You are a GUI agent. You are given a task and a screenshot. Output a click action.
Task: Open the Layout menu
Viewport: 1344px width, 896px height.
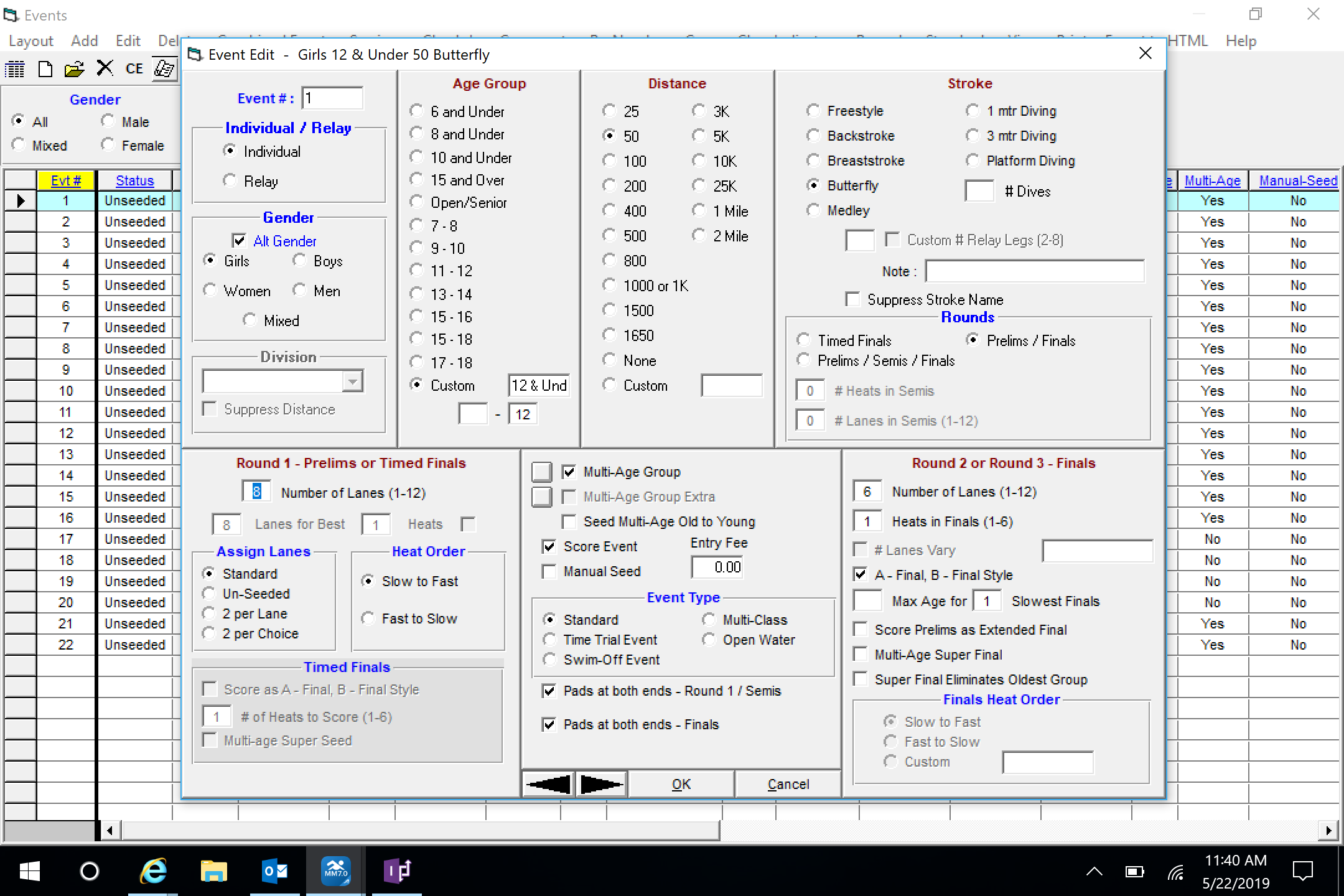[x=31, y=41]
